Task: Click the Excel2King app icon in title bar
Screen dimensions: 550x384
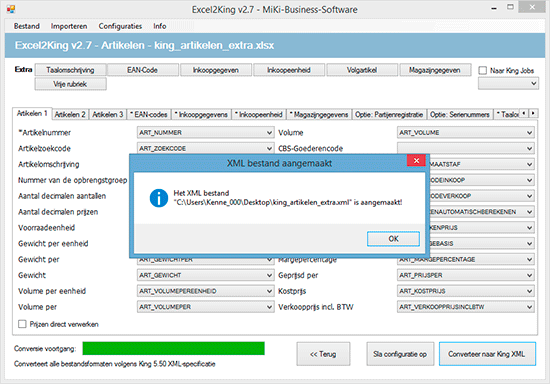Action: [x=11, y=9]
